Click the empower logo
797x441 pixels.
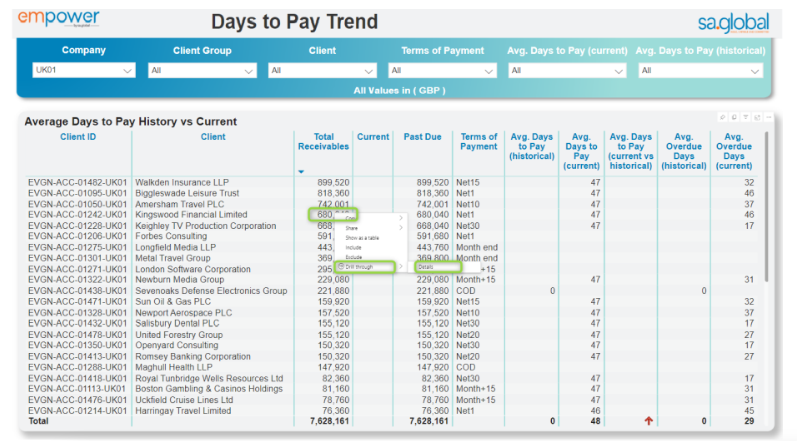58,19
